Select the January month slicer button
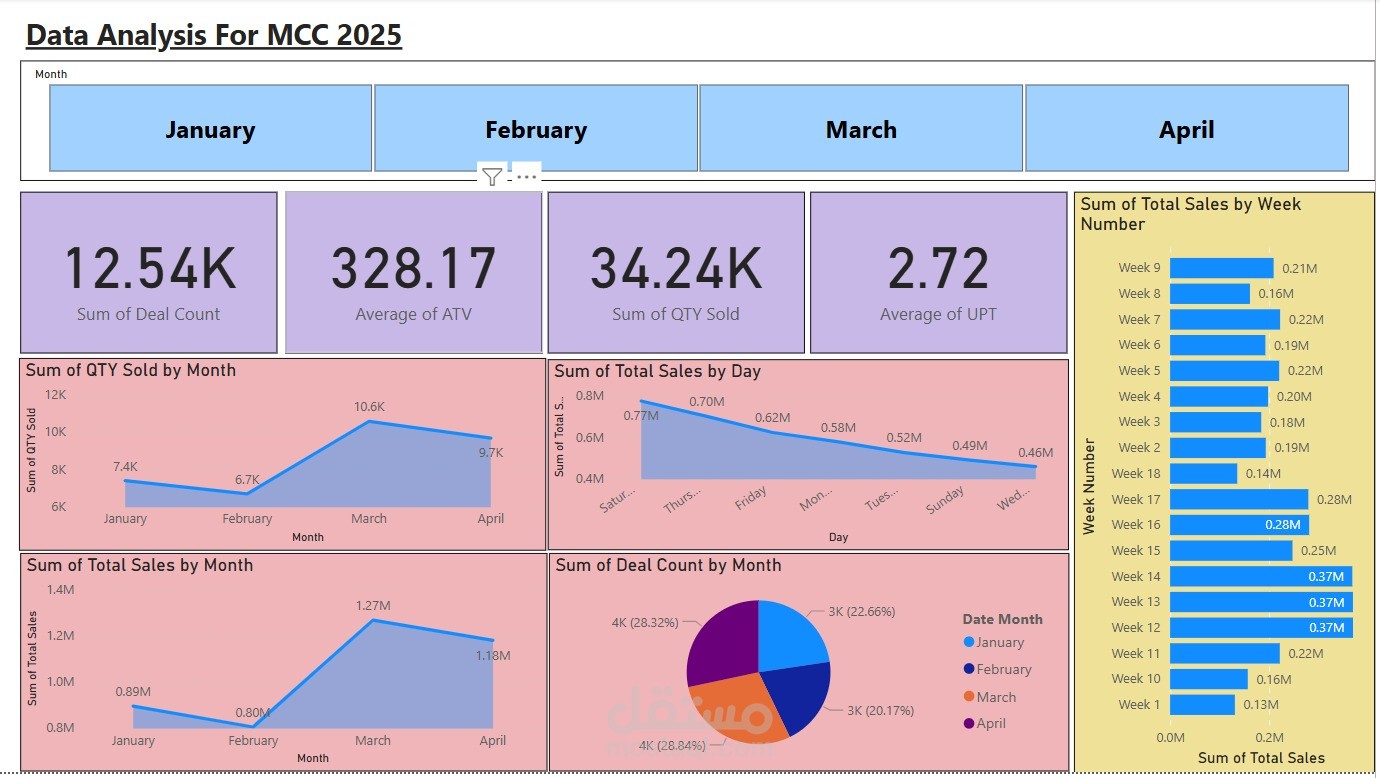The height and width of the screenshot is (778, 1380). tap(210, 128)
